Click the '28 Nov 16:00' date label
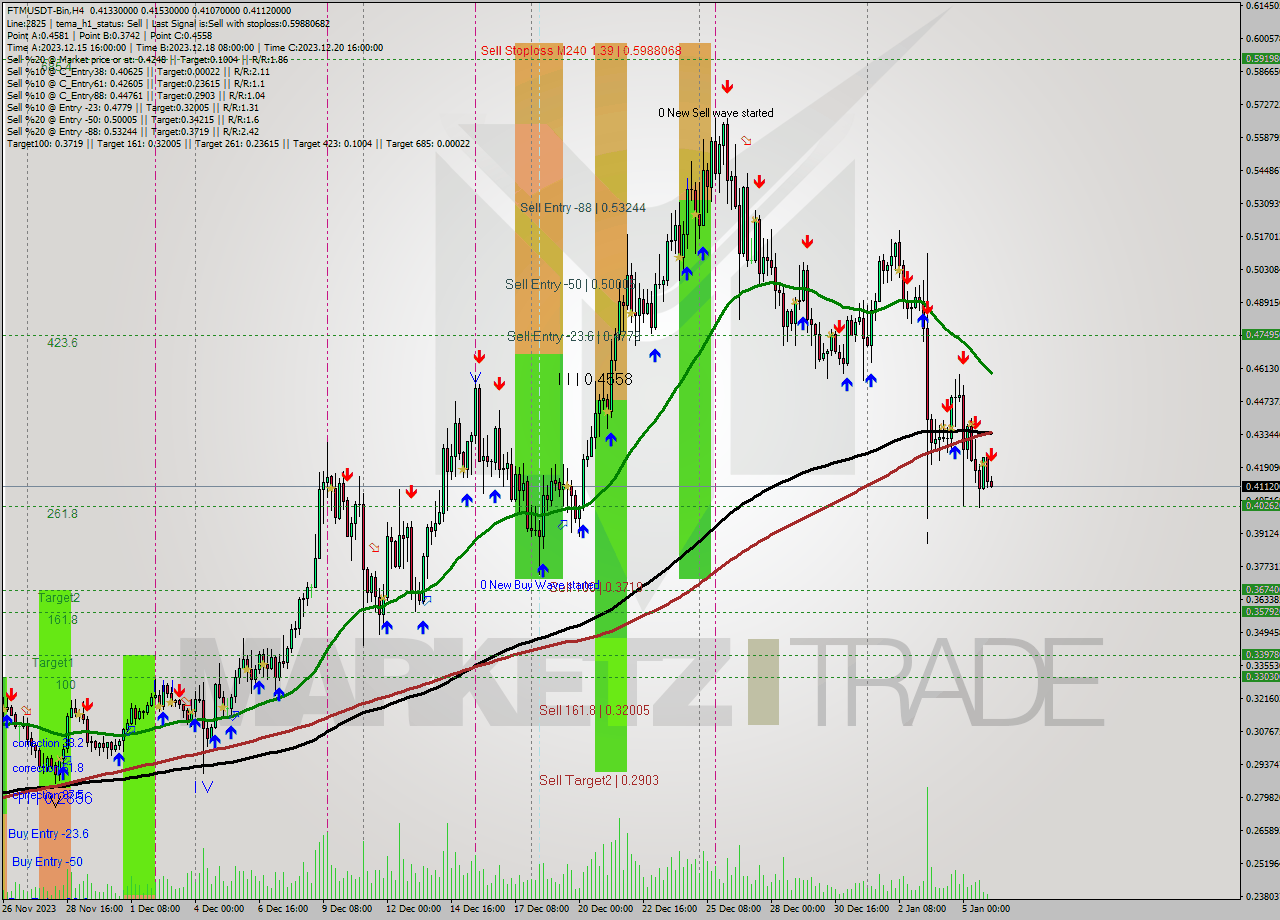This screenshot has width=1280, height=920. [x=93, y=909]
